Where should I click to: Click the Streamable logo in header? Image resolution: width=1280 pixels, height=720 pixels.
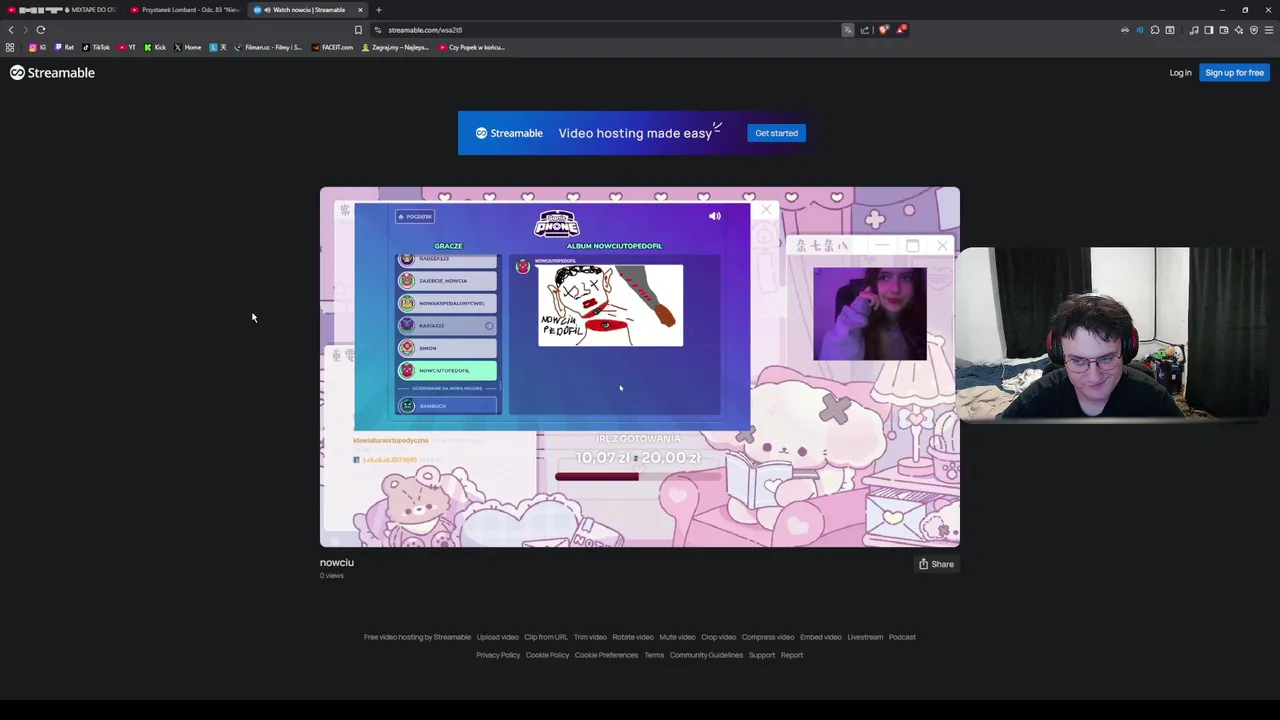[x=52, y=72]
